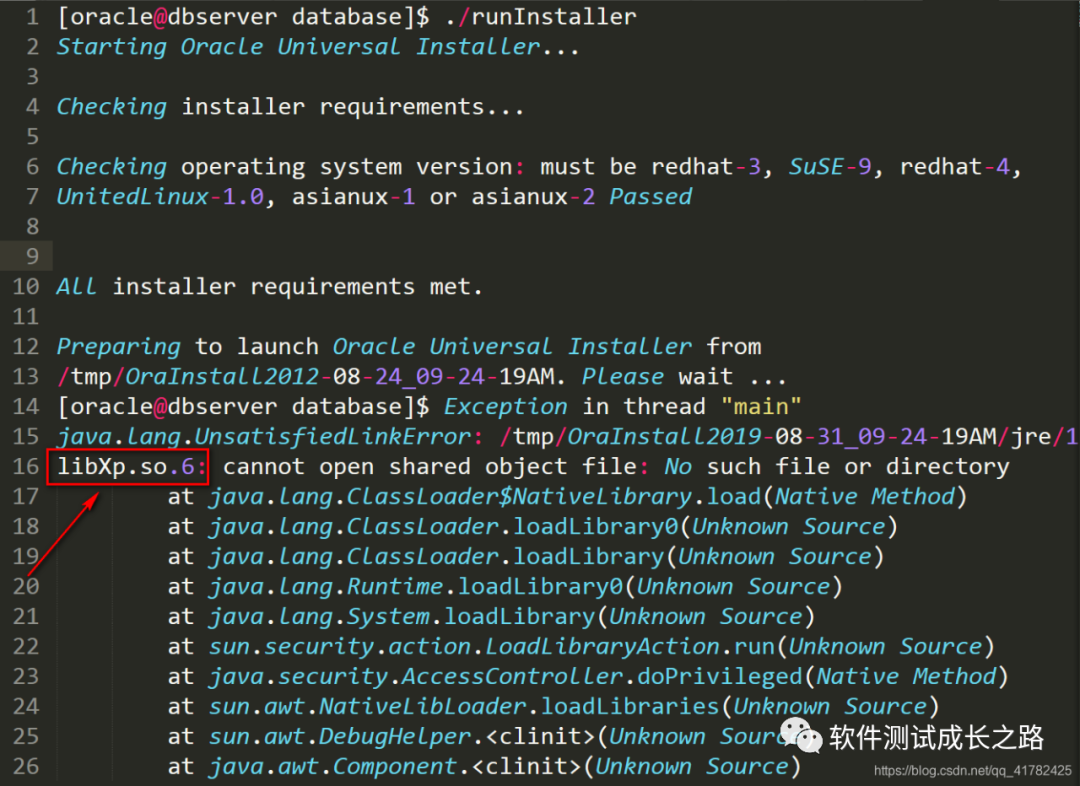Click 'SuSE-9' on line 6
The image size is (1080, 786).
pos(830,167)
